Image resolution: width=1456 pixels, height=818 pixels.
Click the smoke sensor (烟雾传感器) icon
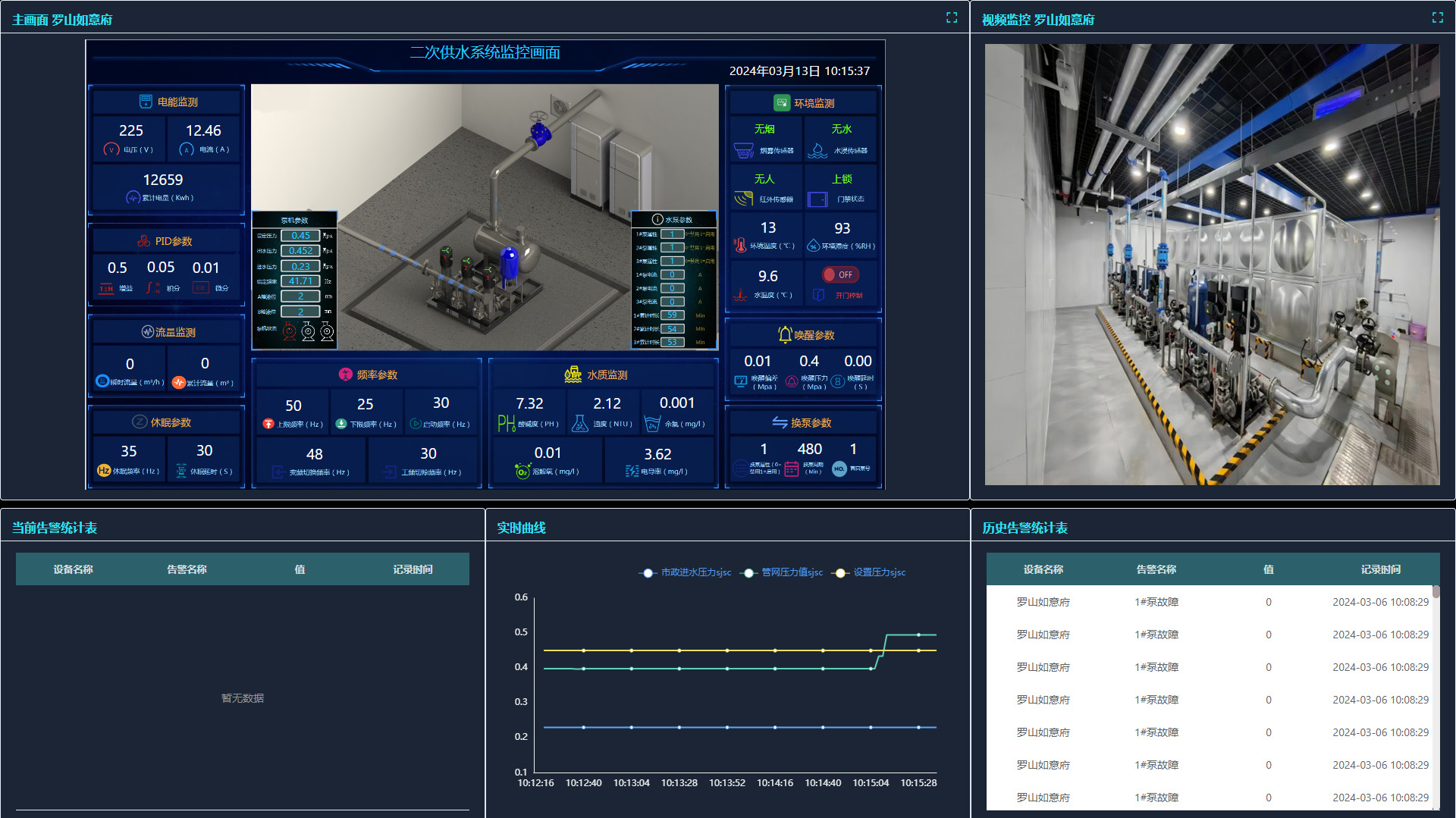[x=743, y=151]
